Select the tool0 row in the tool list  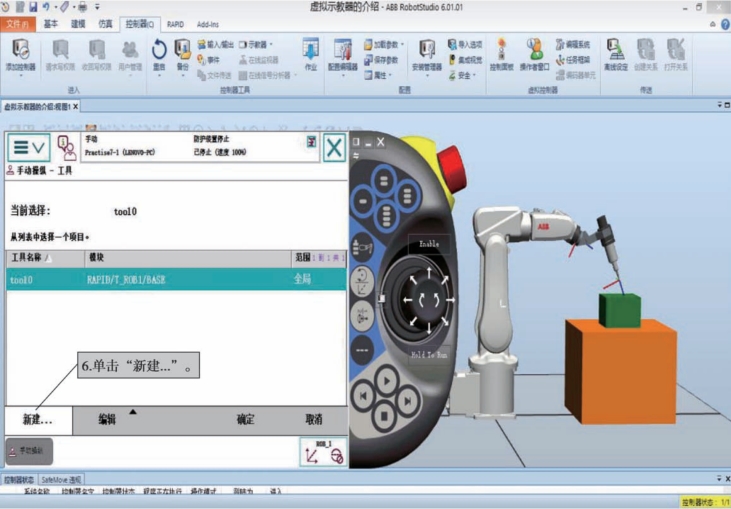tap(176, 279)
